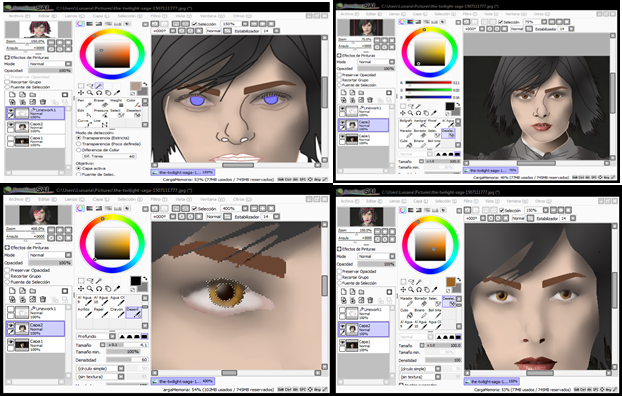Open the Profundo brush mode dropdown

(x=96, y=336)
